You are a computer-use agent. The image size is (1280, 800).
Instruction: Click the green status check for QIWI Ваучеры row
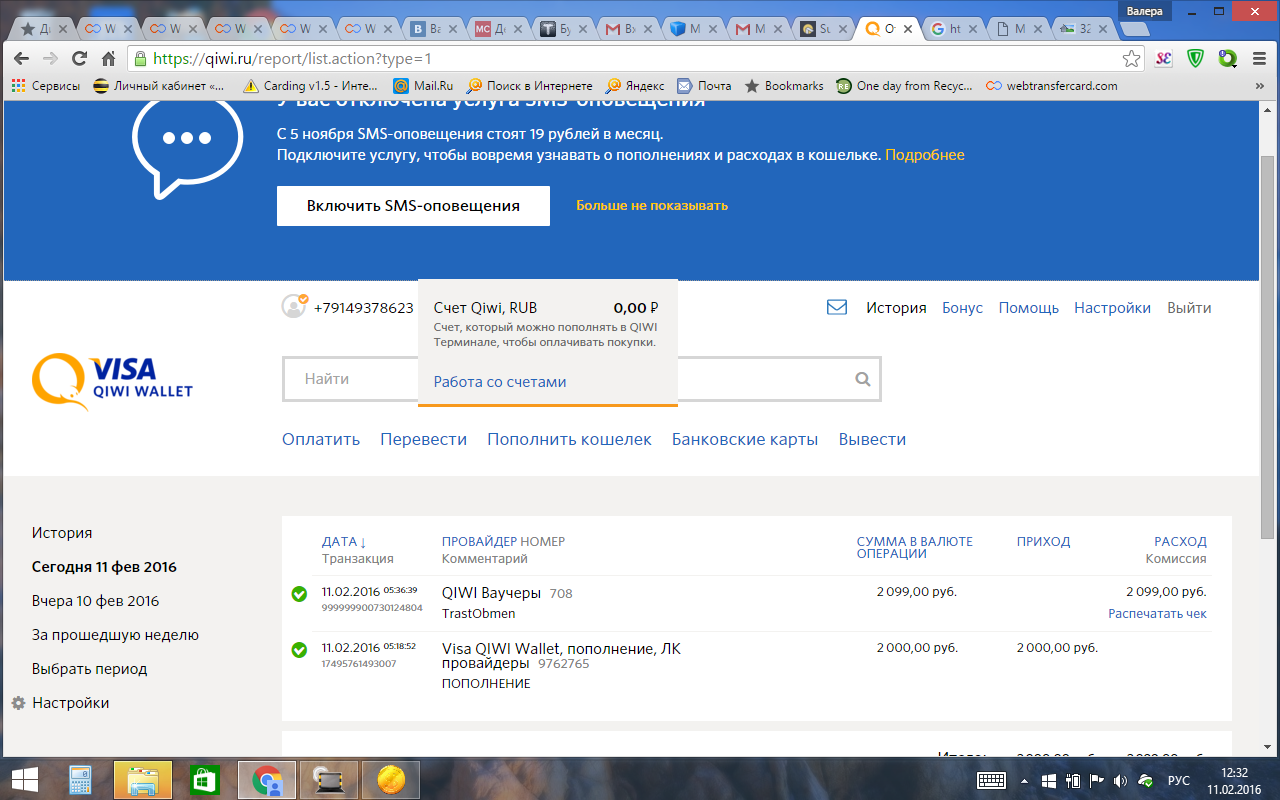pyautogui.click(x=299, y=594)
